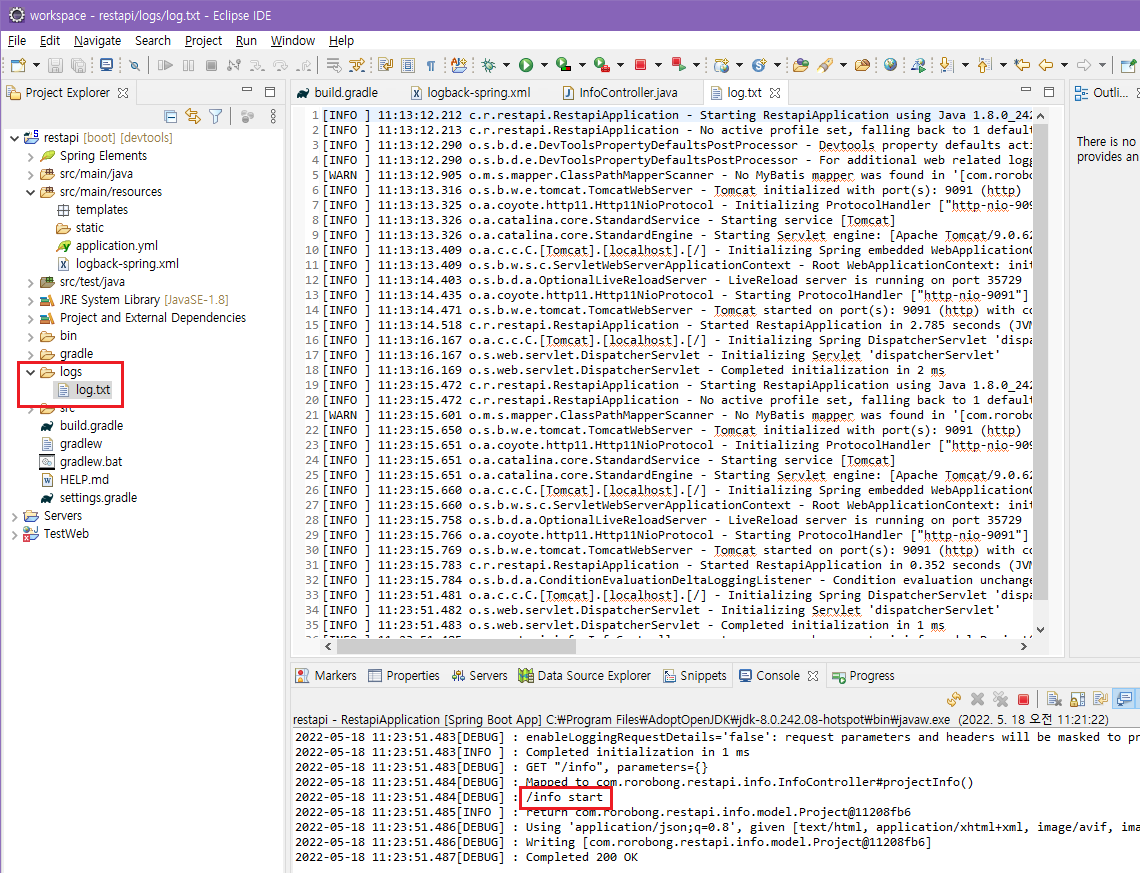
Task: Open the Navigate menu
Action: tap(97, 41)
